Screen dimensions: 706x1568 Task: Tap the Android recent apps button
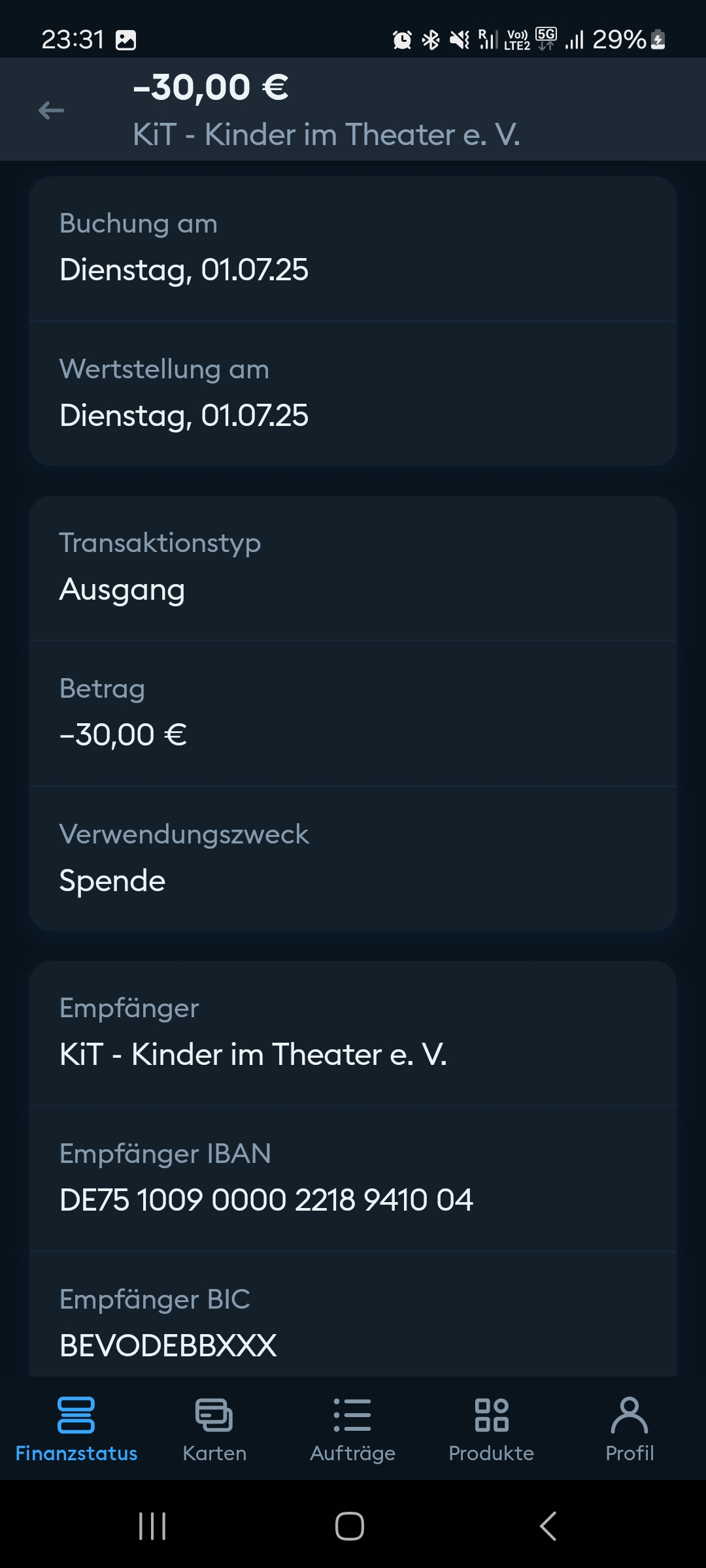152,1526
